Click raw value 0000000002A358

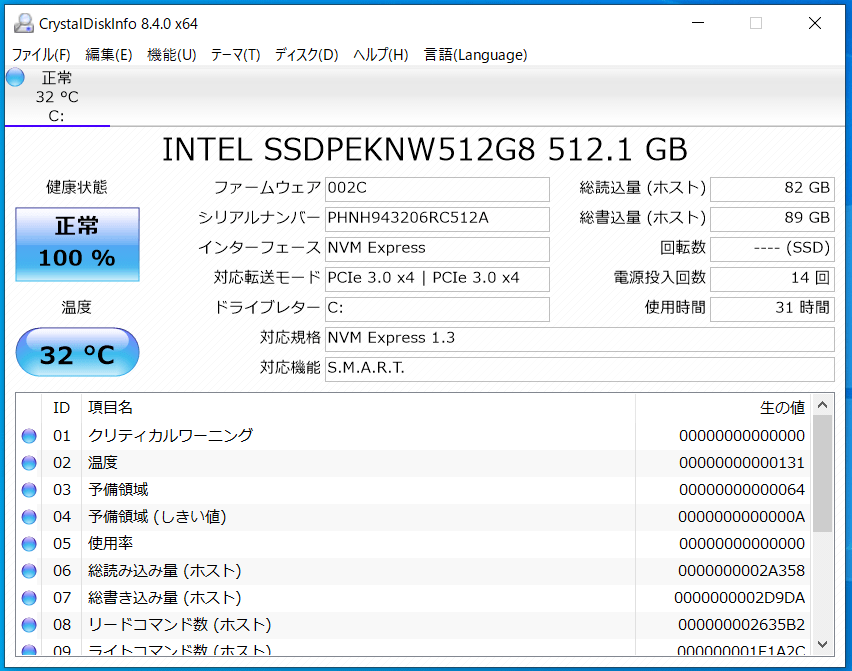(x=741, y=571)
